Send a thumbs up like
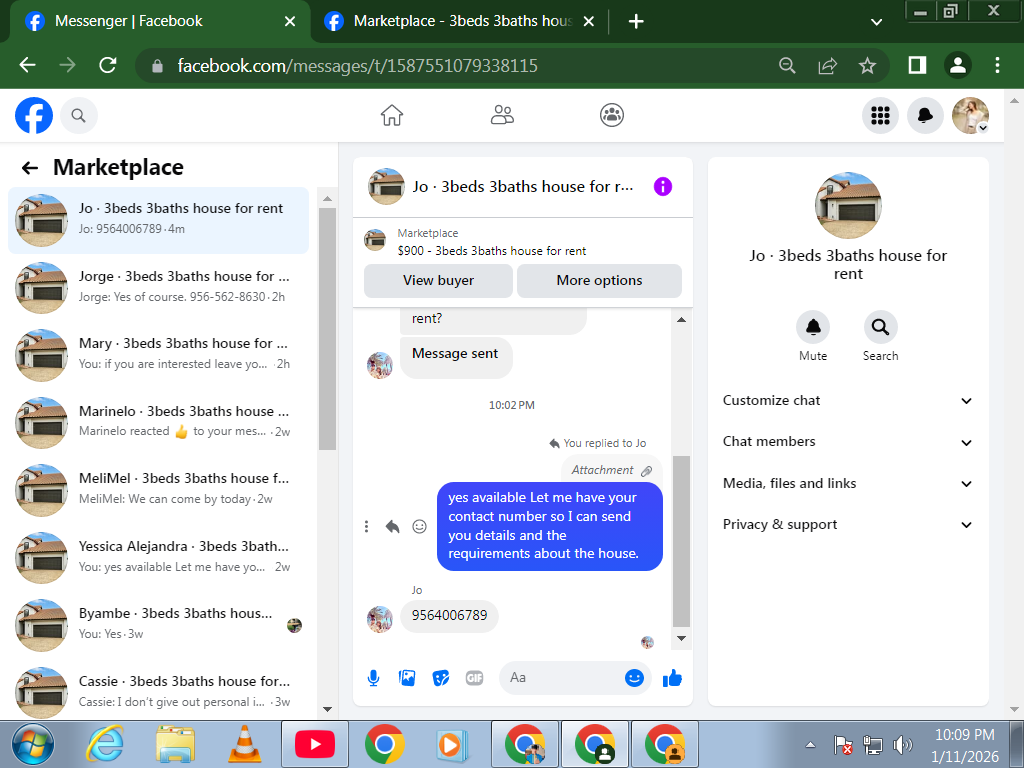Image resolution: width=1024 pixels, height=768 pixels. (672, 679)
